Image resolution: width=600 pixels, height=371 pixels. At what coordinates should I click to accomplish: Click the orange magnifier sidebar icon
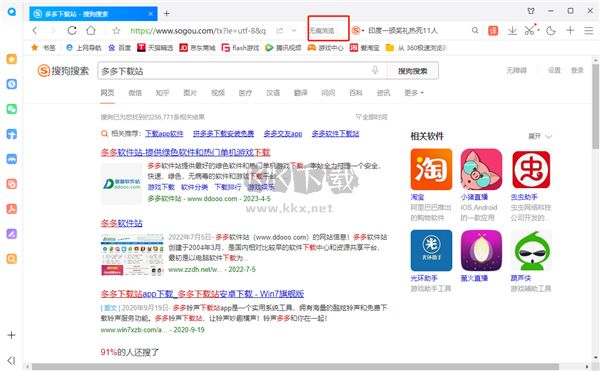11,259
